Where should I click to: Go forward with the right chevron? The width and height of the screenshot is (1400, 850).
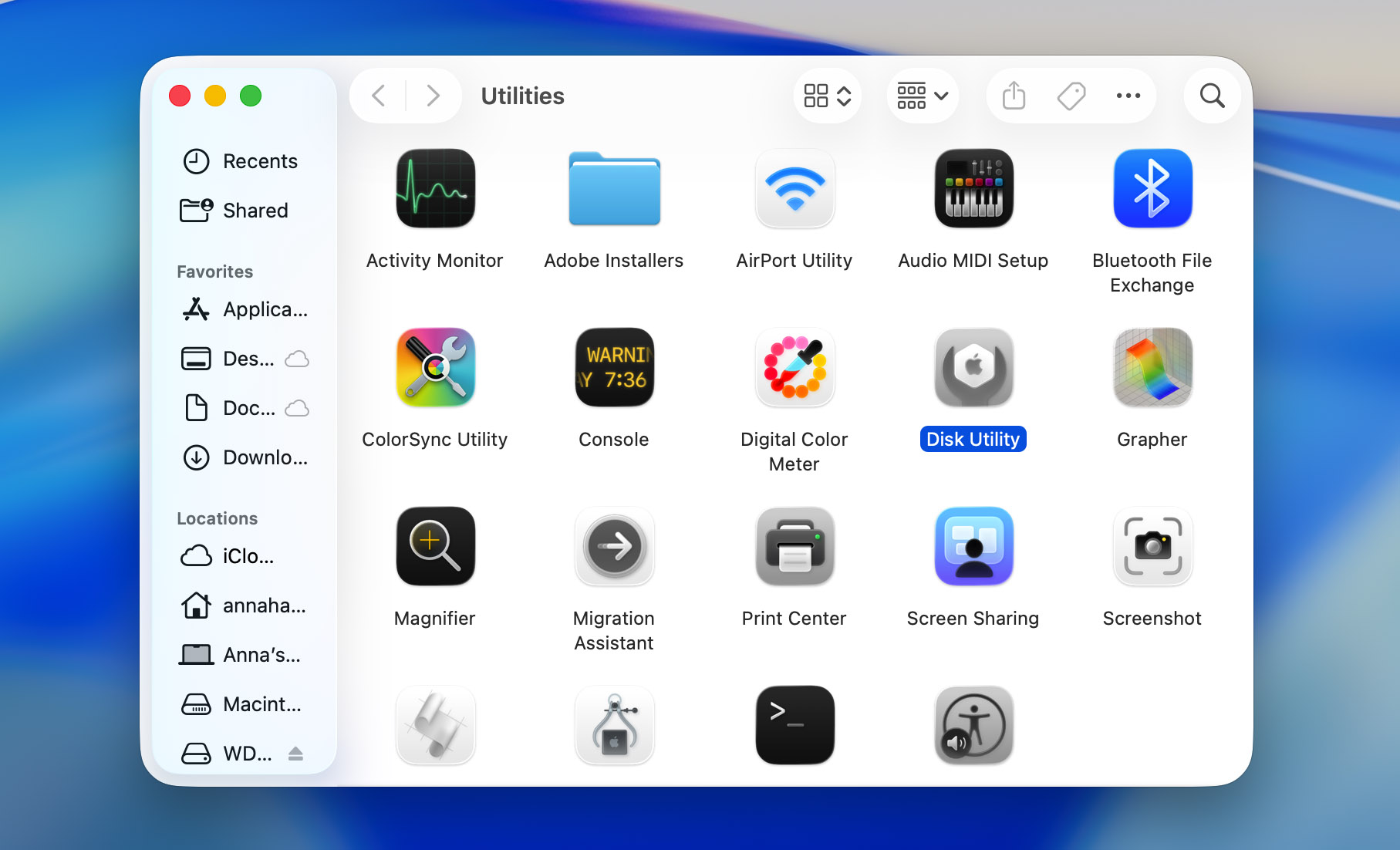tap(433, 96)
